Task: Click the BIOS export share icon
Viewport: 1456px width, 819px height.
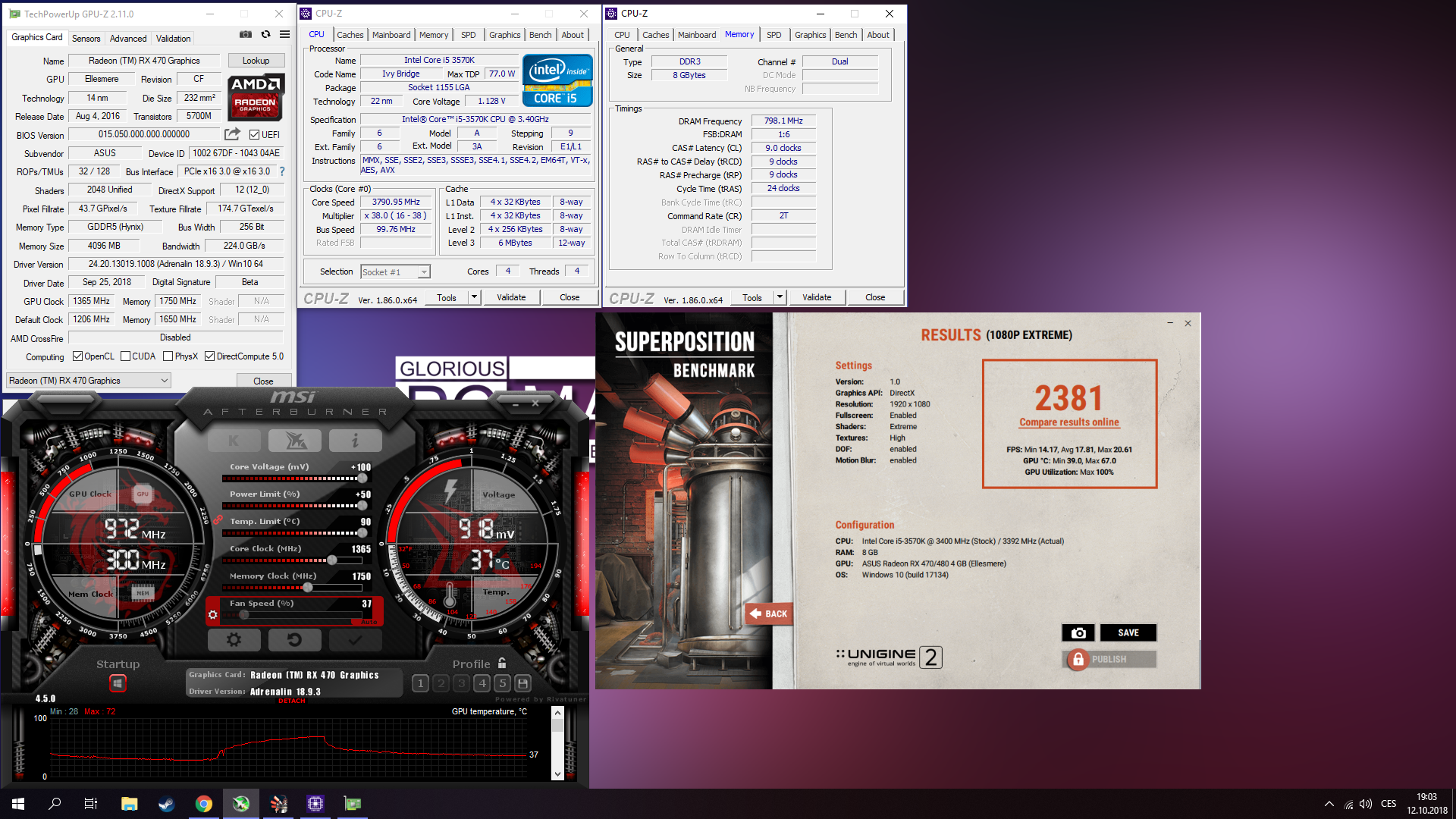Action: [232, 134]
